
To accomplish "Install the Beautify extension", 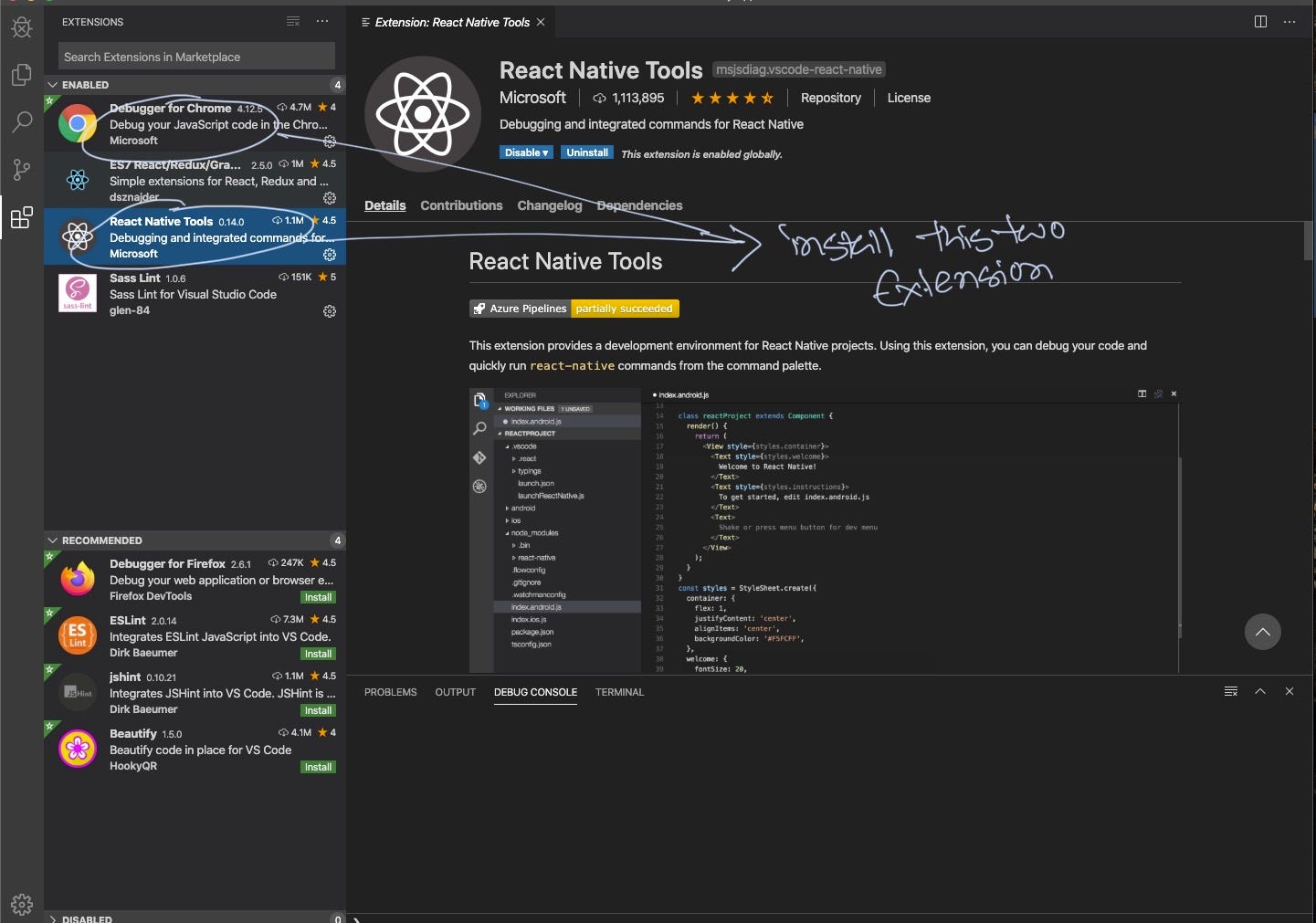I will (x=318, y=767).
